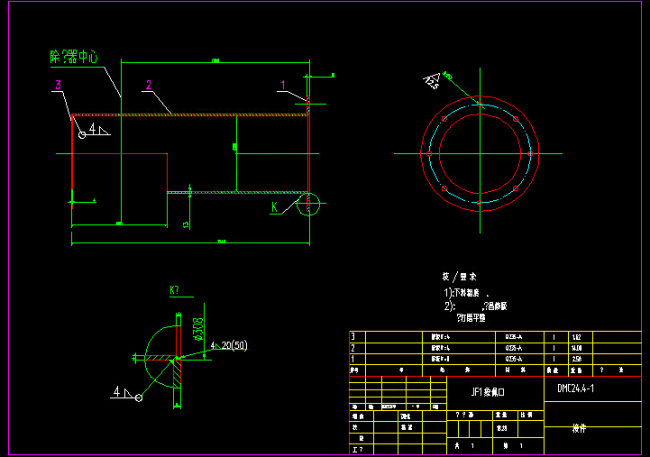The height and width of the screenshot is (457, 650).
Task: Click the magenta part callout number 3
Action: (x=59, y=85)
